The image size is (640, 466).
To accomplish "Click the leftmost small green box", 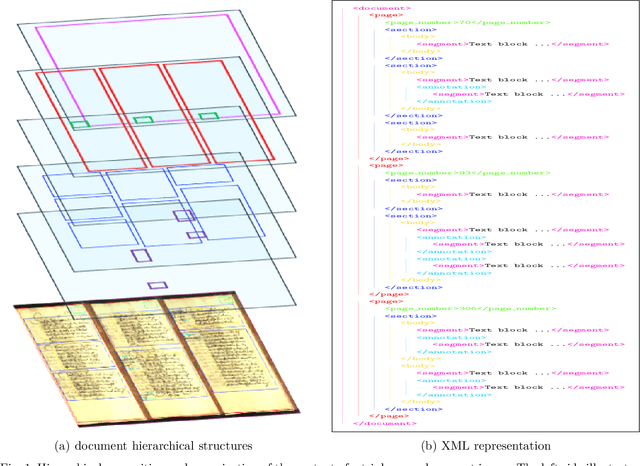I will coord(79,125).
